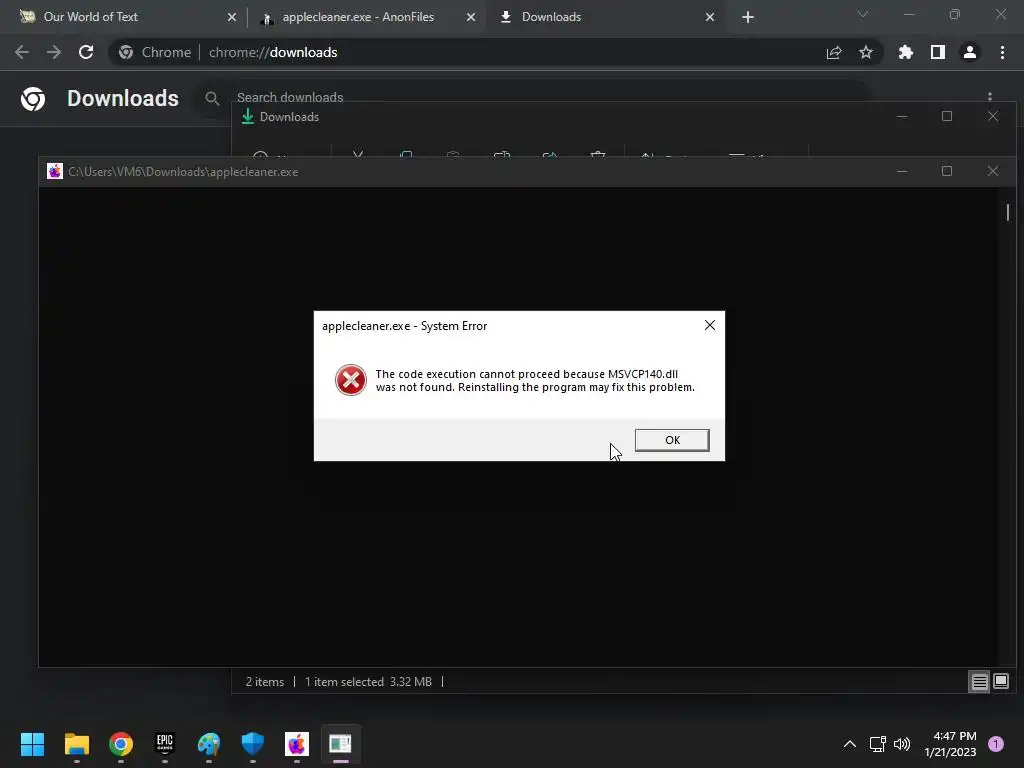
Task: Open the clock and date flyout
Action: coord(950,744)
